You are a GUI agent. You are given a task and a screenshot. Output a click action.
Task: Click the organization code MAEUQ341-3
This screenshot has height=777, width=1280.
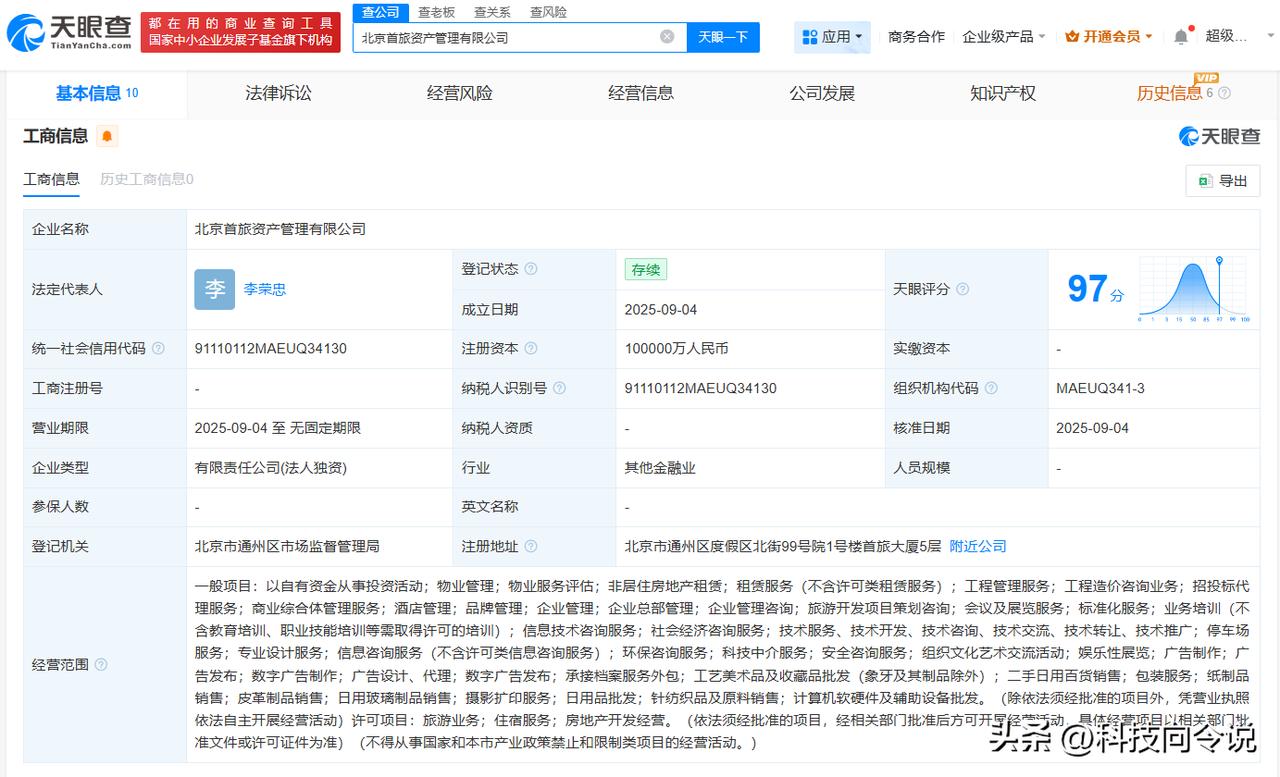[1101, 388]
